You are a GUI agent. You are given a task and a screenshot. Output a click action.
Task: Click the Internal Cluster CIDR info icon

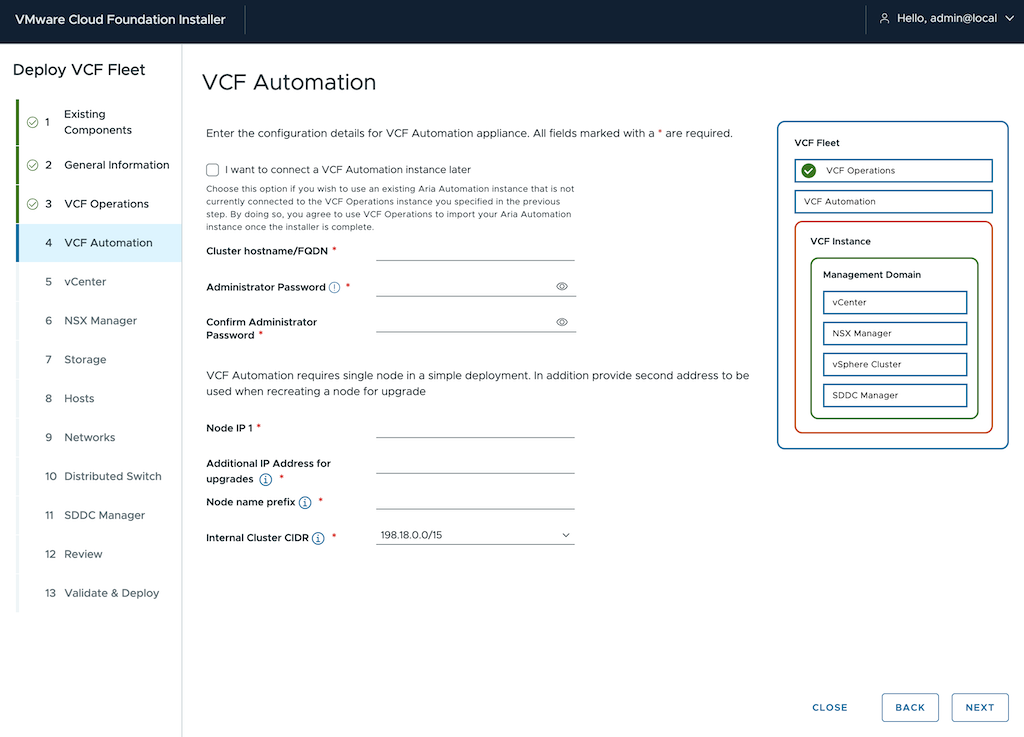(318, 538)
